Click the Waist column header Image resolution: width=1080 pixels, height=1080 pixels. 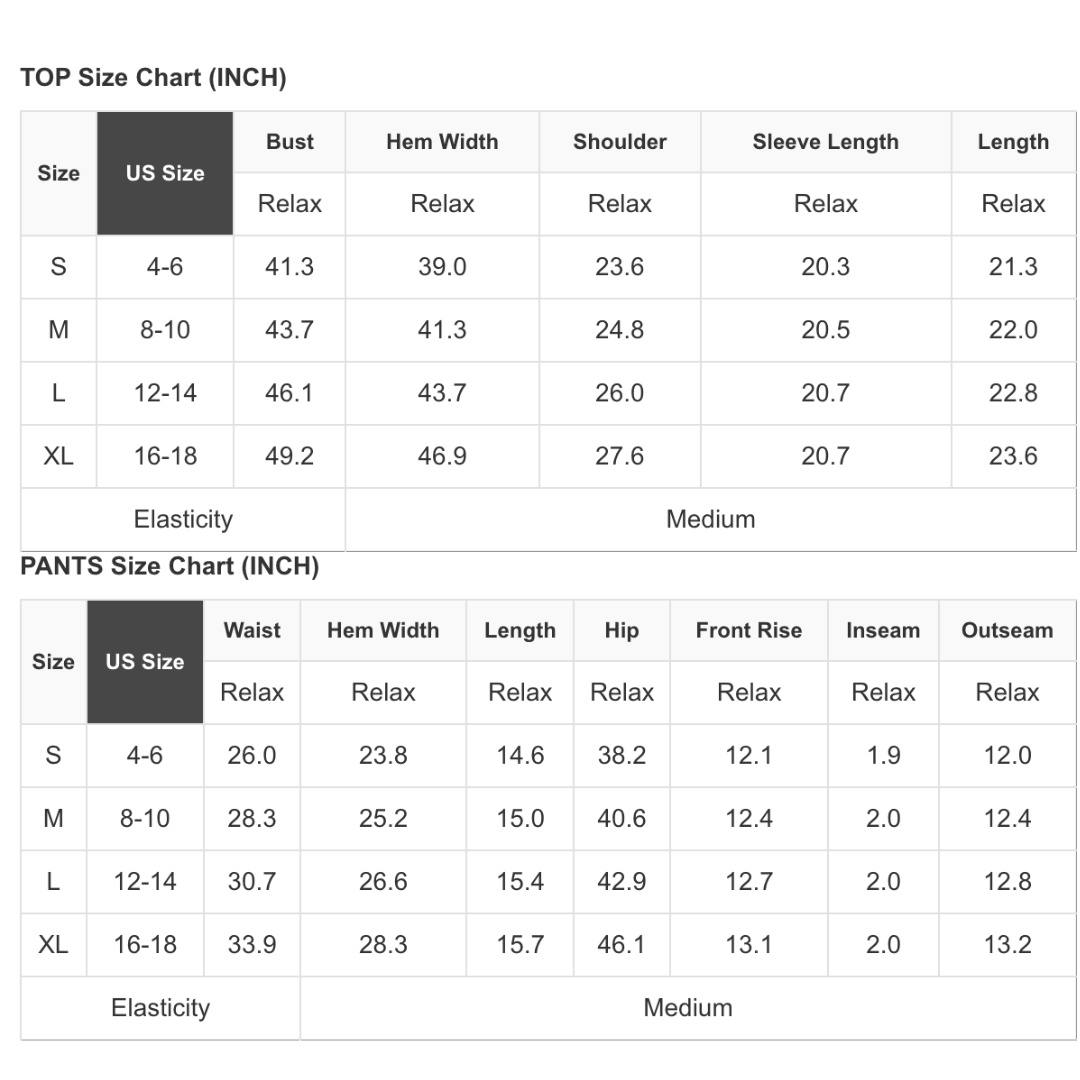[x=252, y=630]
